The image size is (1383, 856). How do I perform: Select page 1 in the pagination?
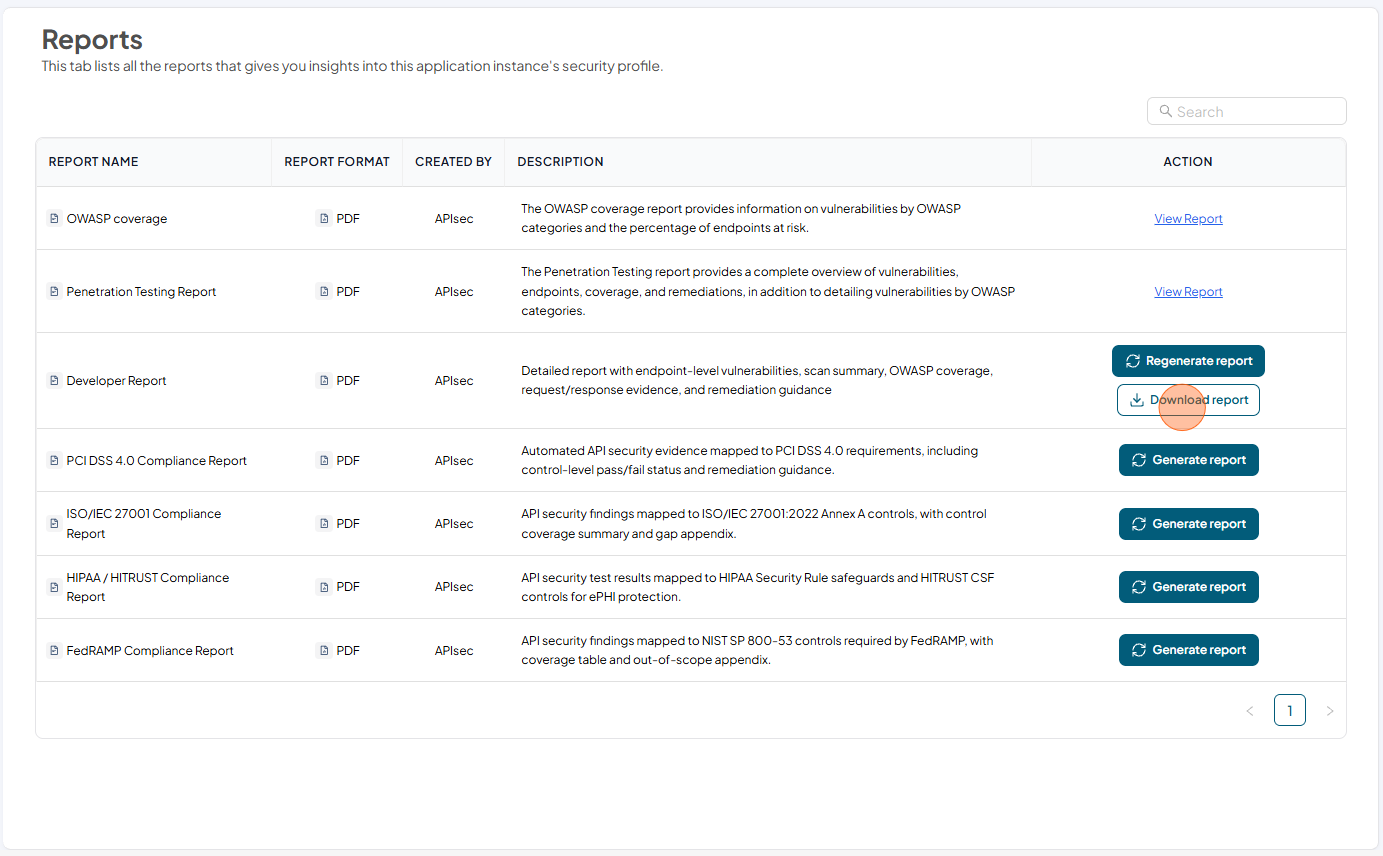[x=1289, y=711]
